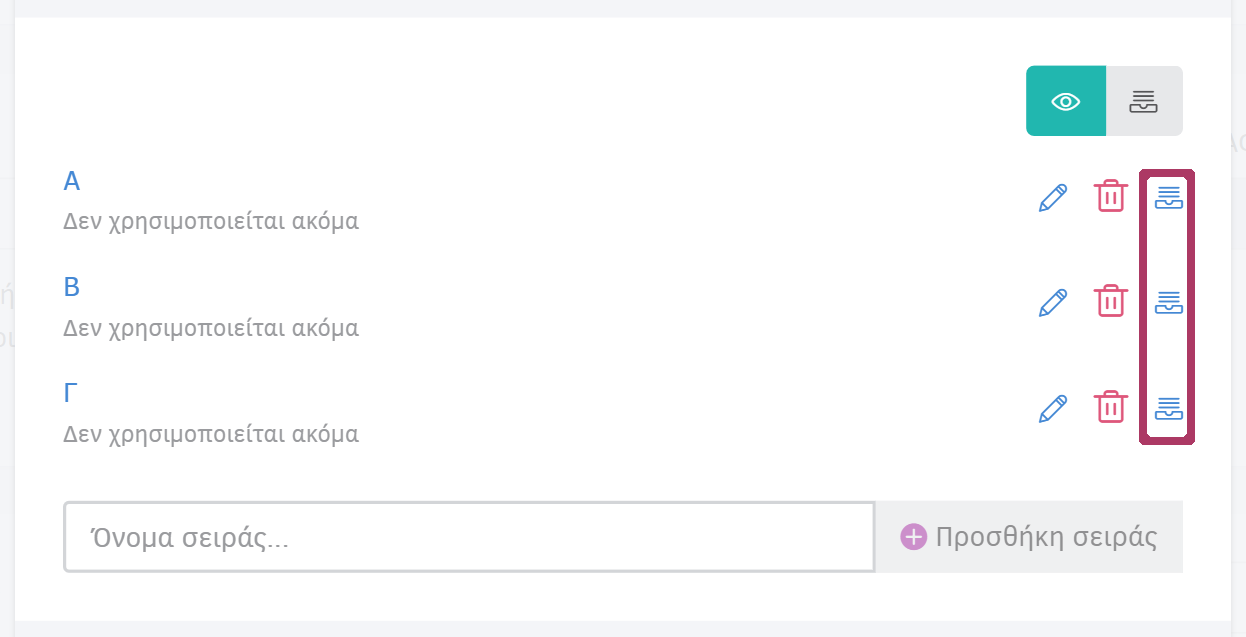1246x637 pixels.
Task: Open the series named Β
Action: [72, 287]
